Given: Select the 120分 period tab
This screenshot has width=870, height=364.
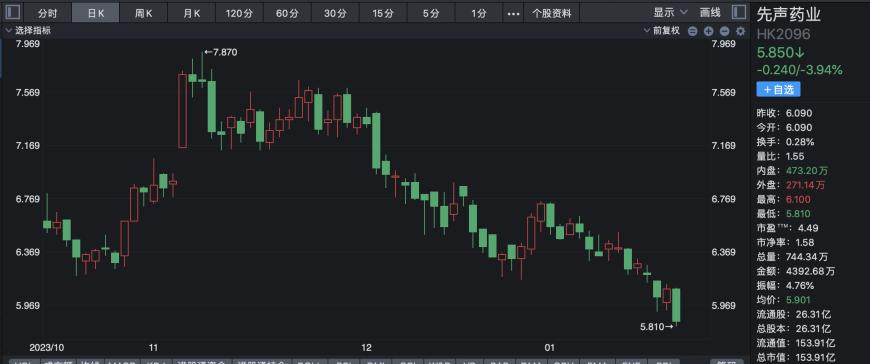Looking at the screenshot, I should 239,13.
